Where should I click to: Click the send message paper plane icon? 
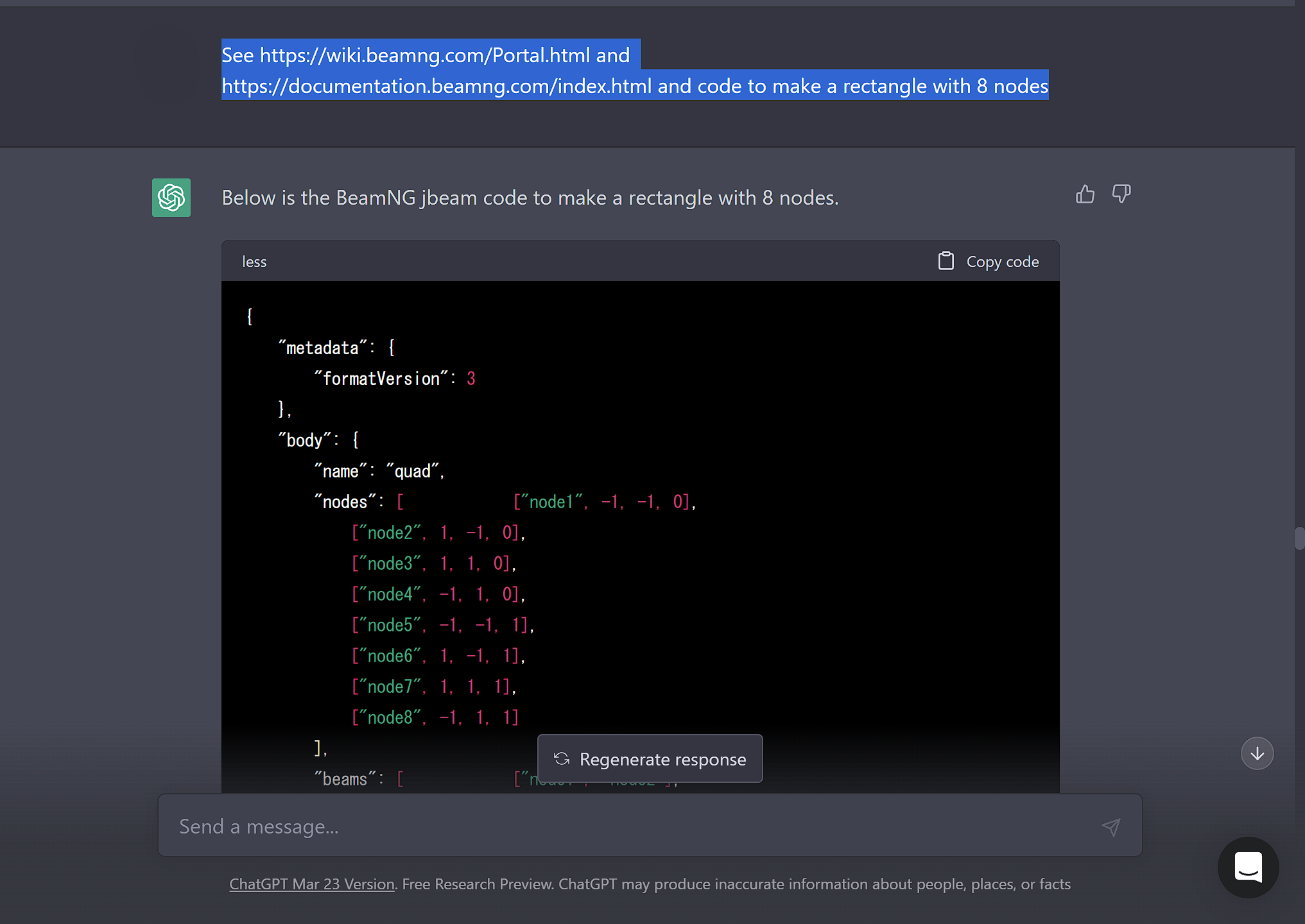point(1111,826)
